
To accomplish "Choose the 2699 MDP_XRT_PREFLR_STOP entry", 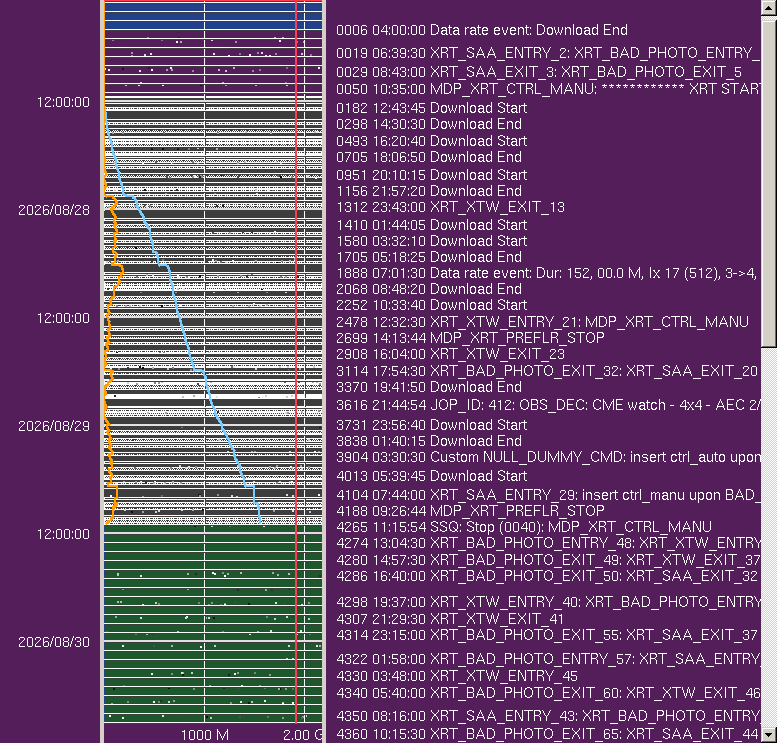I will 470,338.
